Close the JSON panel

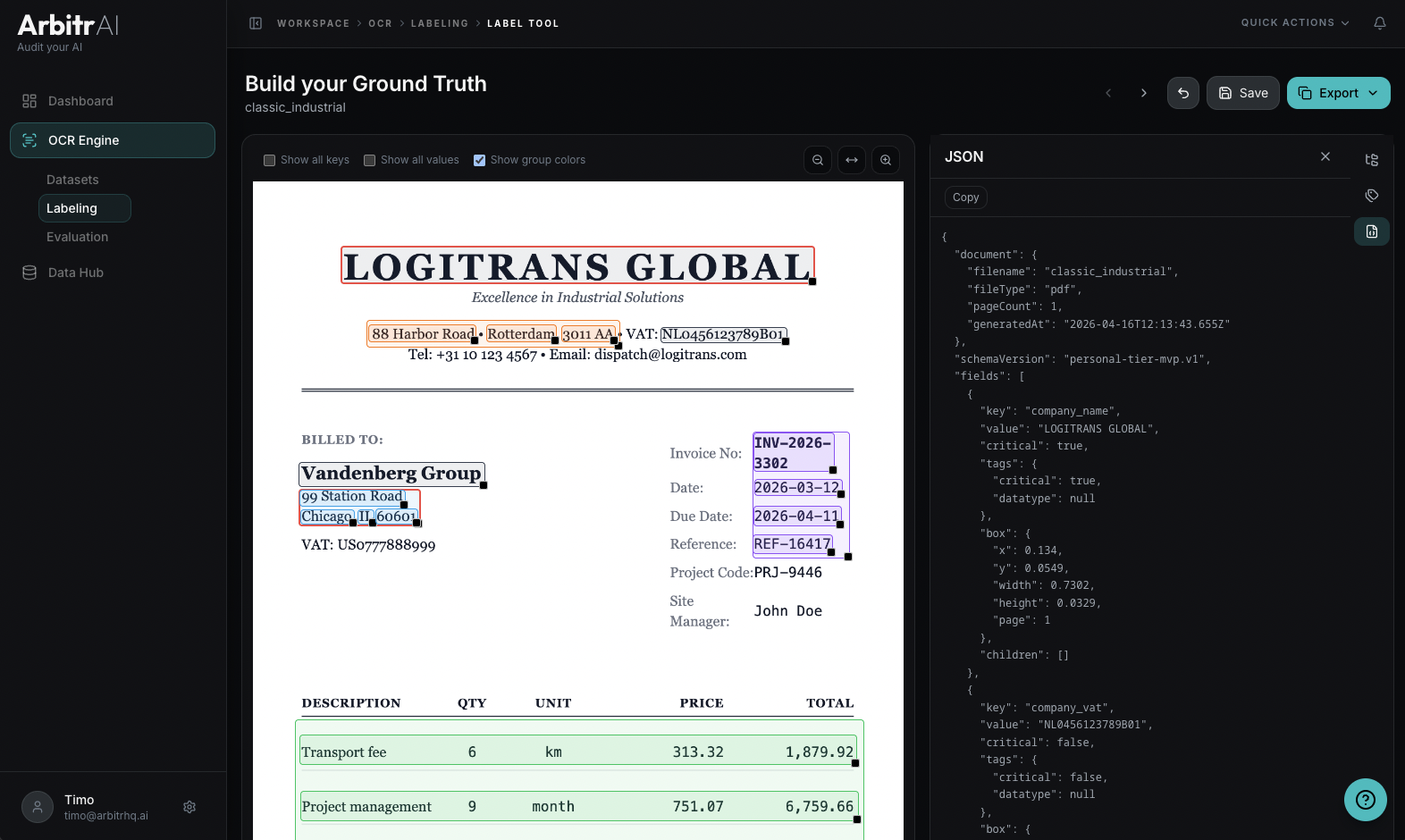(x=1325, y=156)
